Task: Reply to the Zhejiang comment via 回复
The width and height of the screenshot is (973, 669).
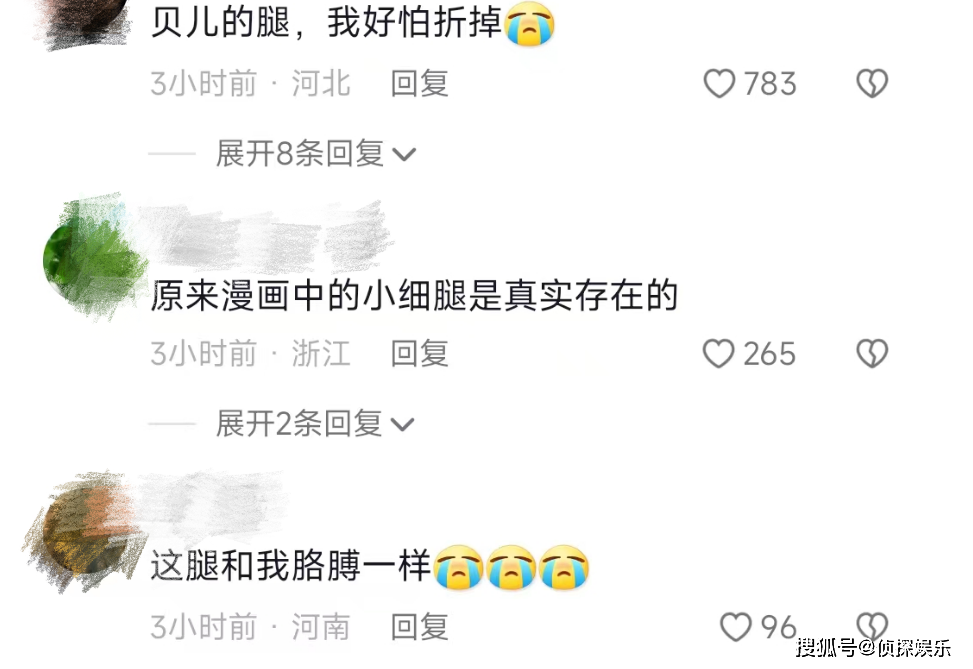Action: click(x=419, y=354)
